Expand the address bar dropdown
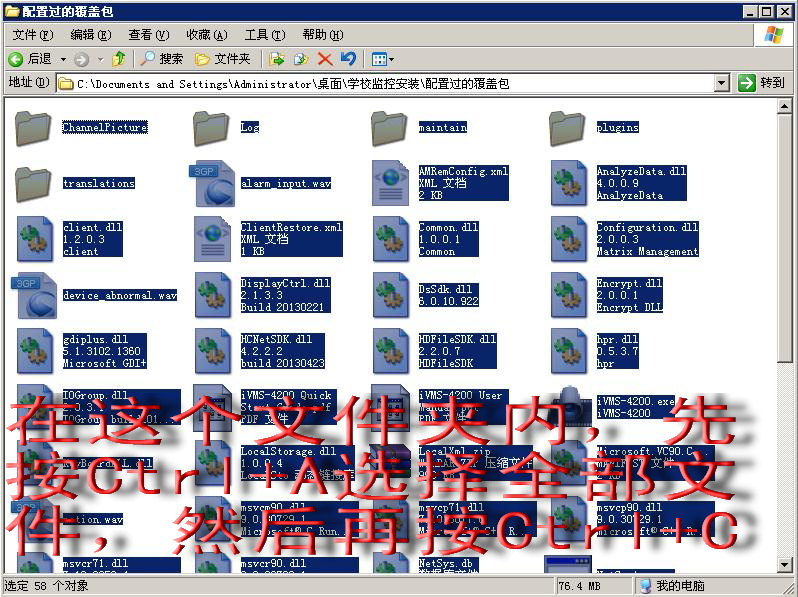798x597 pixels. pyautogui.click(x=722, y=82)
